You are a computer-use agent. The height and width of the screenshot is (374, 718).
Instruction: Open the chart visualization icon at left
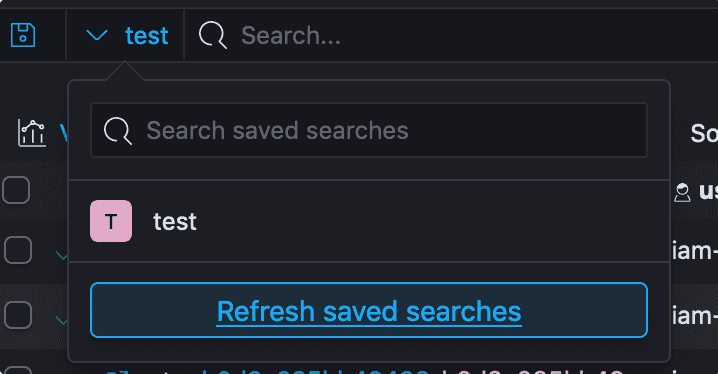pos(32,133)
